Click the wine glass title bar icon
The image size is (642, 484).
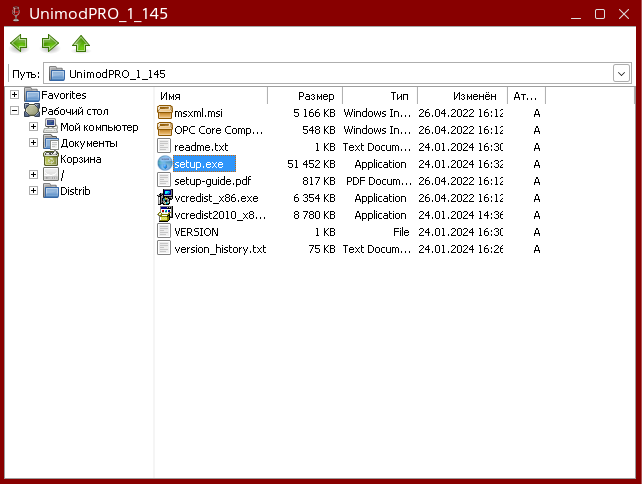[16, 14]
